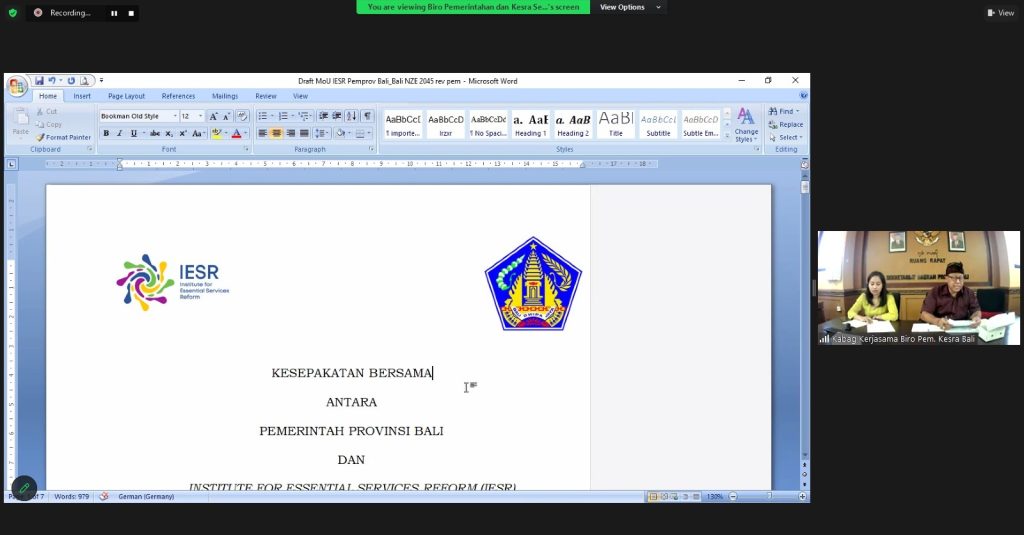This screenshot has height=535, width=1024.
Task: Toggle italic formatting
Action: click(x=120, y=133)
